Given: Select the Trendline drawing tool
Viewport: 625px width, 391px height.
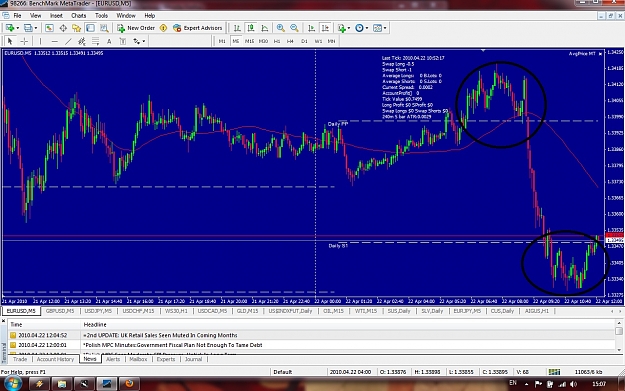Looking at the screenshot, I should pos(69,41).
